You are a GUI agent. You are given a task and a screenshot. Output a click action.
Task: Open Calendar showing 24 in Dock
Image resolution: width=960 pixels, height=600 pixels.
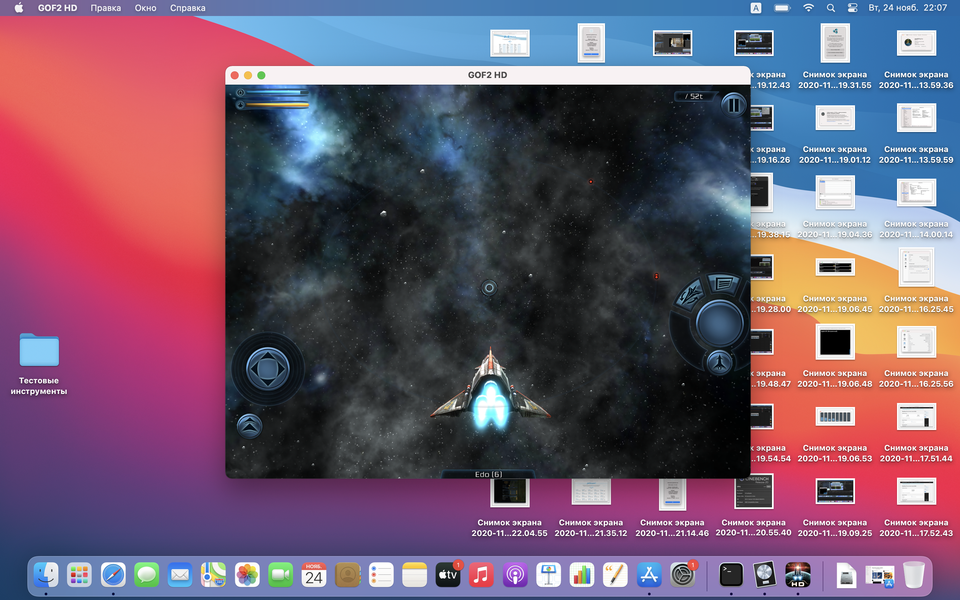[314, 575]
